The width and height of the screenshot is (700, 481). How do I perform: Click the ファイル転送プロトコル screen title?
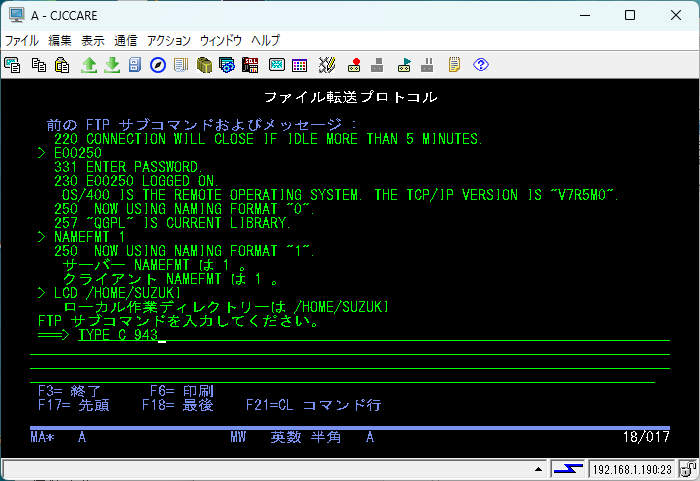pyautogui.click(x=350, y=97)
